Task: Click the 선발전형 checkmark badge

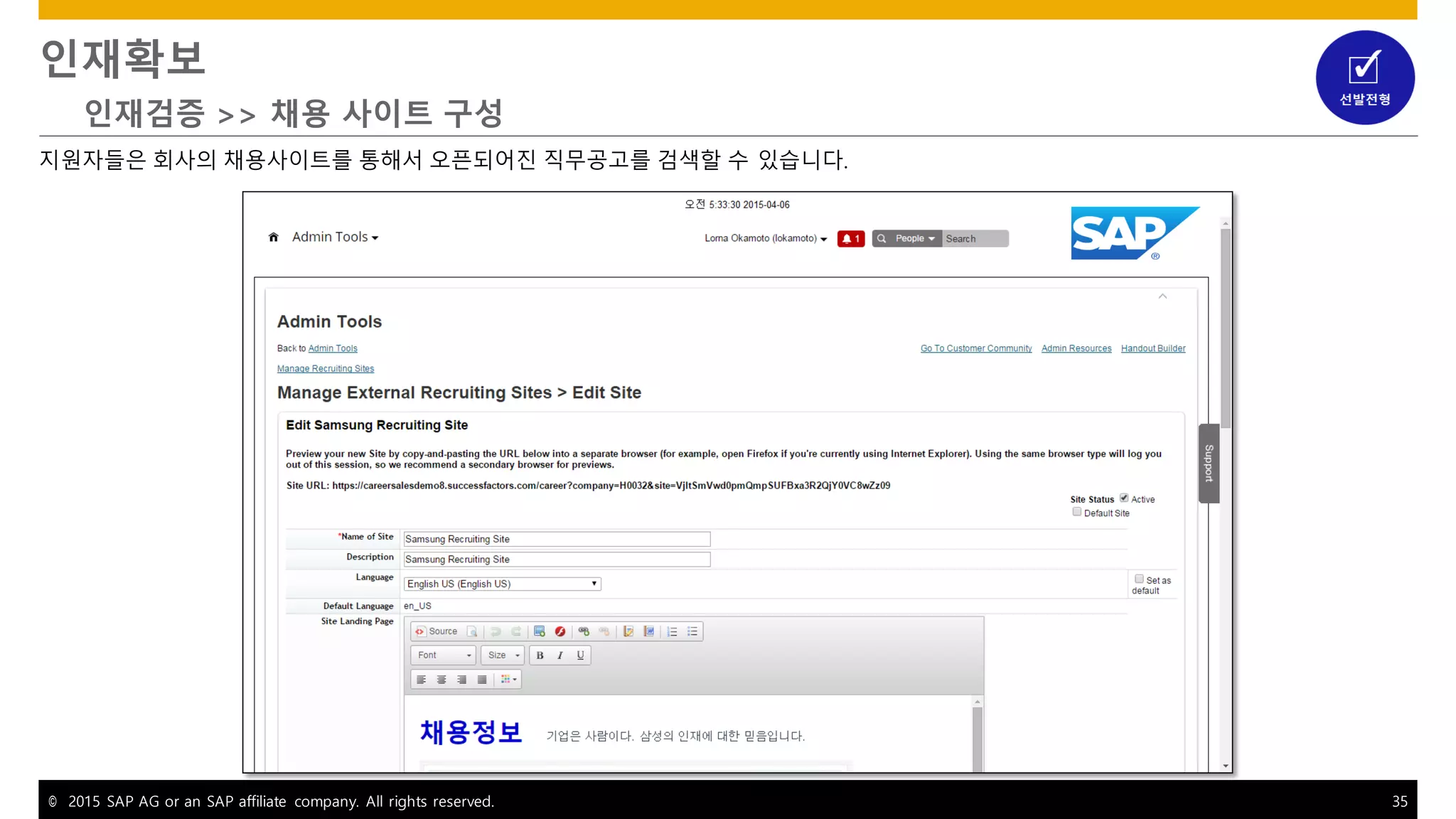Action: click(1365, 77)
